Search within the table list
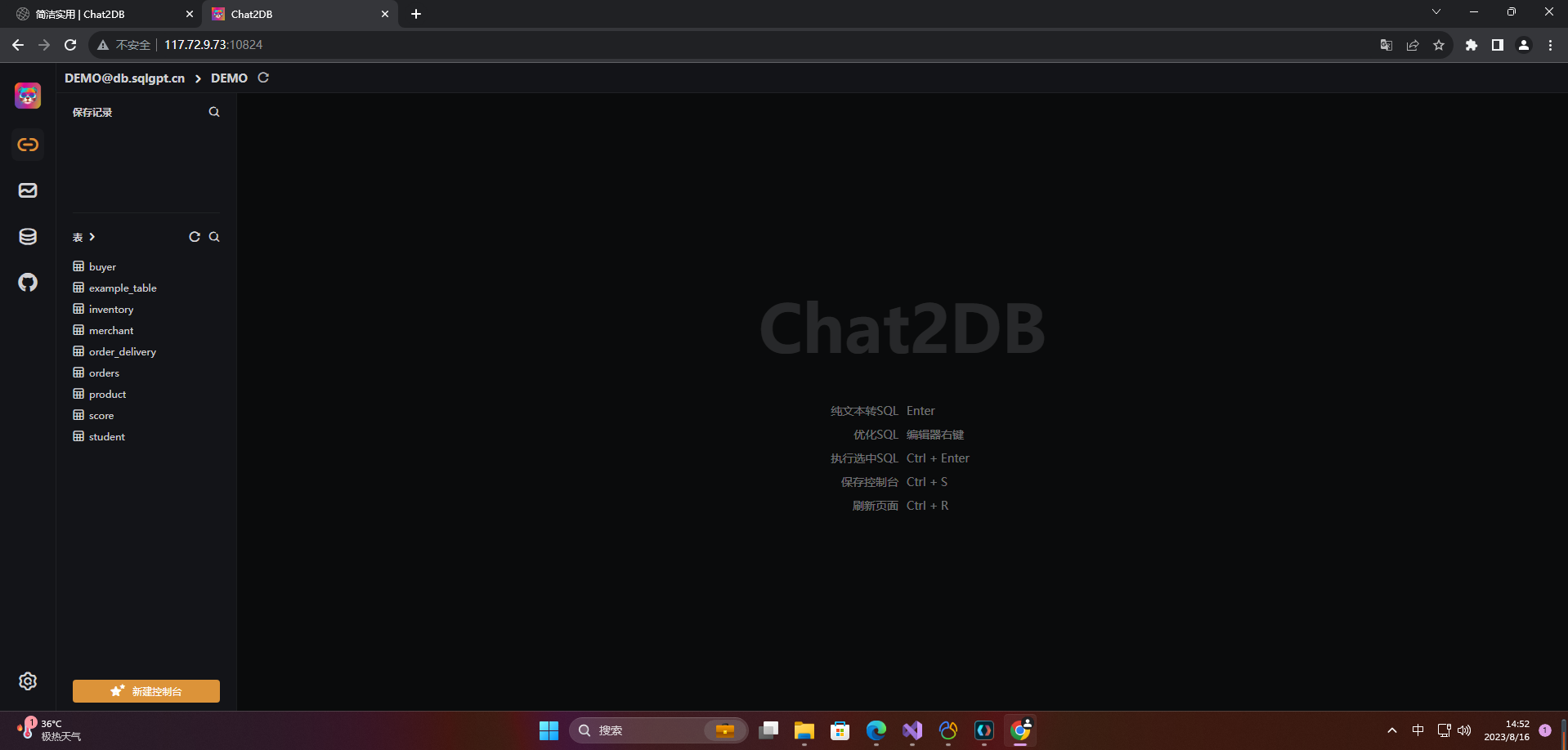1568x750 pixels. click(x=214, y=237)
